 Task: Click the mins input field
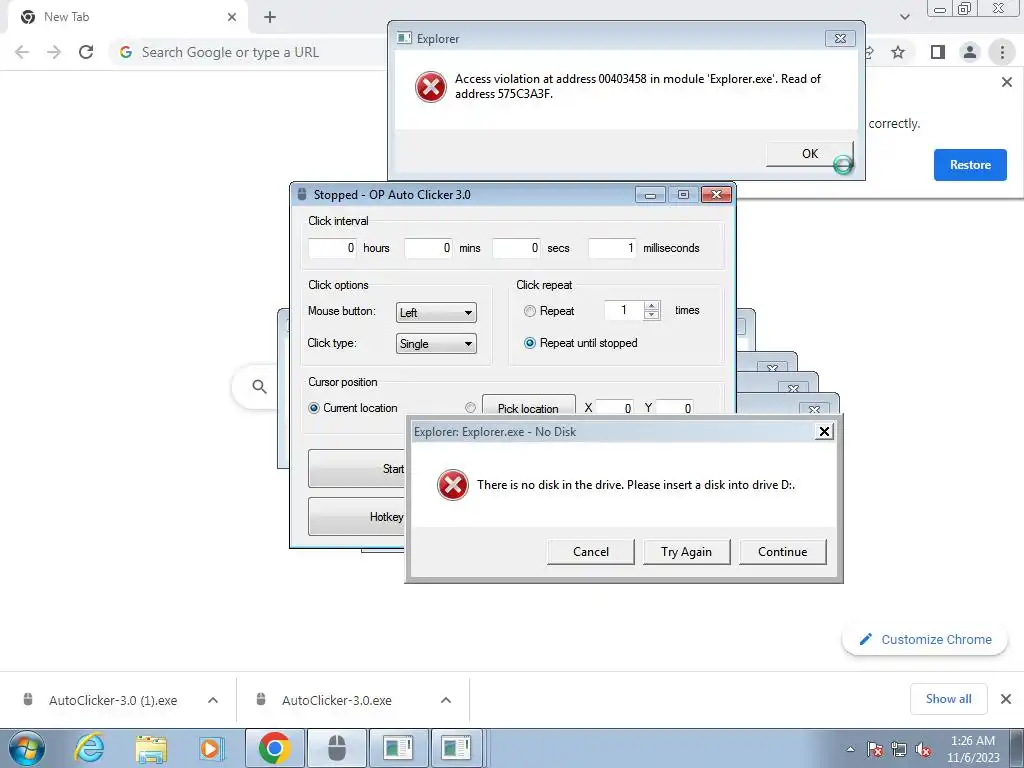[x=428, y=248]
